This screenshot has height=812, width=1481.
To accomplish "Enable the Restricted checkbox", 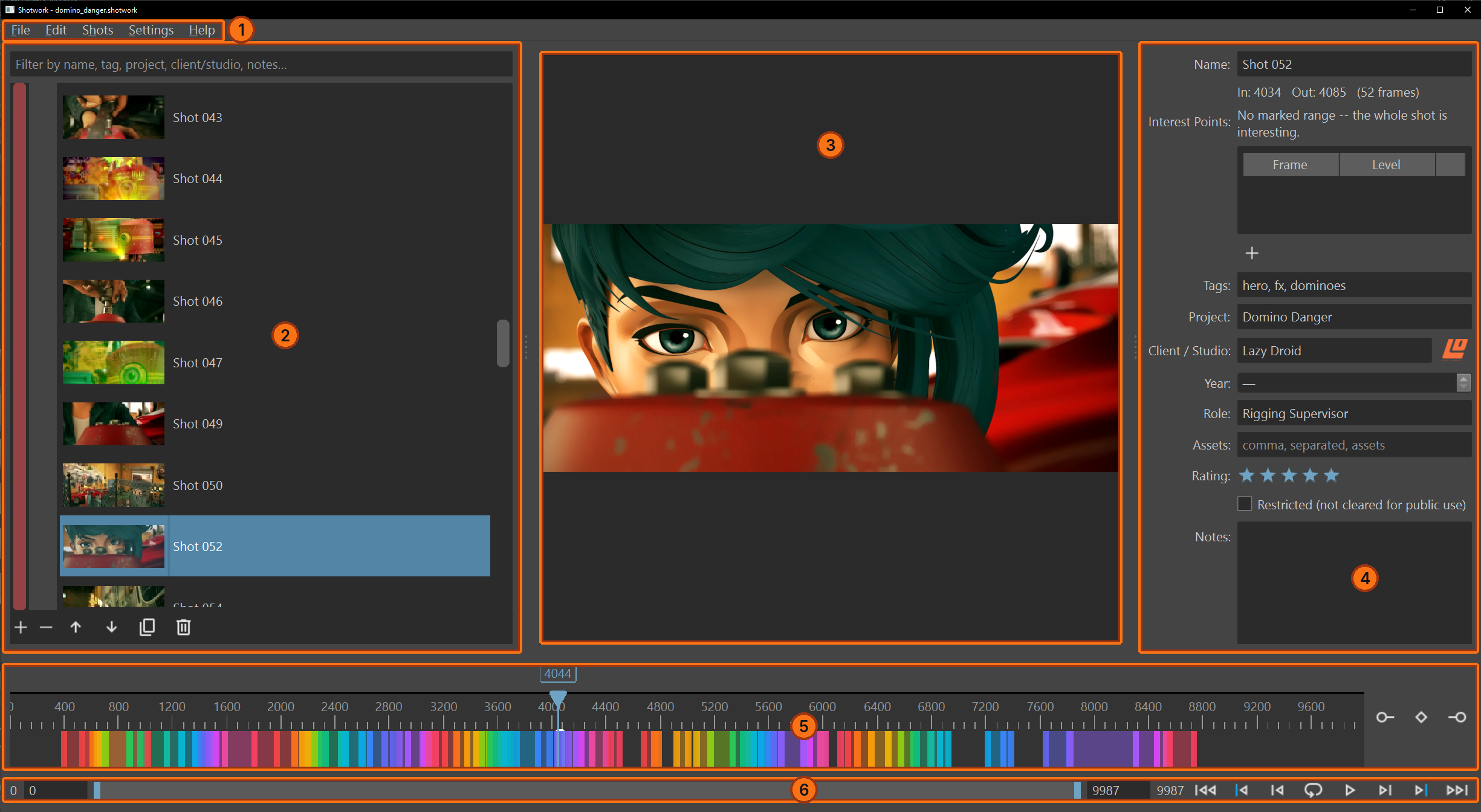I will (x=1244, y=504).
